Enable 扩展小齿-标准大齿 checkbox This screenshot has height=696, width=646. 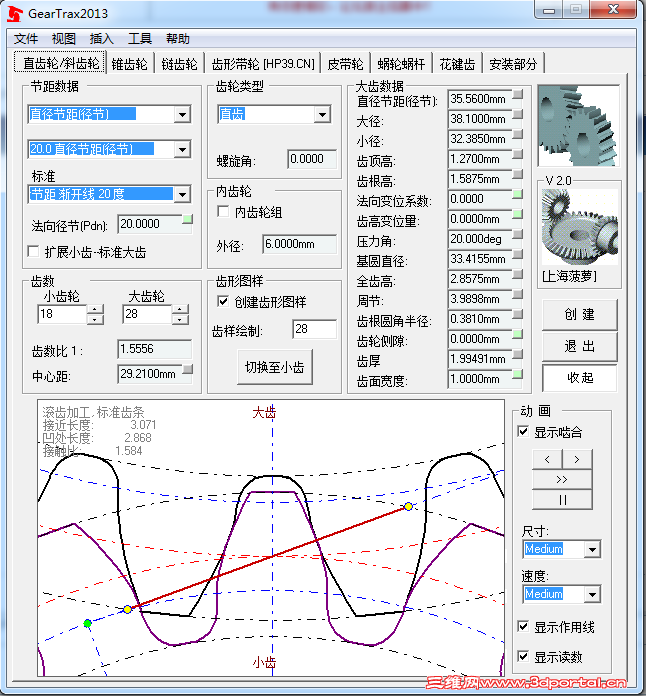click(33, 251)
